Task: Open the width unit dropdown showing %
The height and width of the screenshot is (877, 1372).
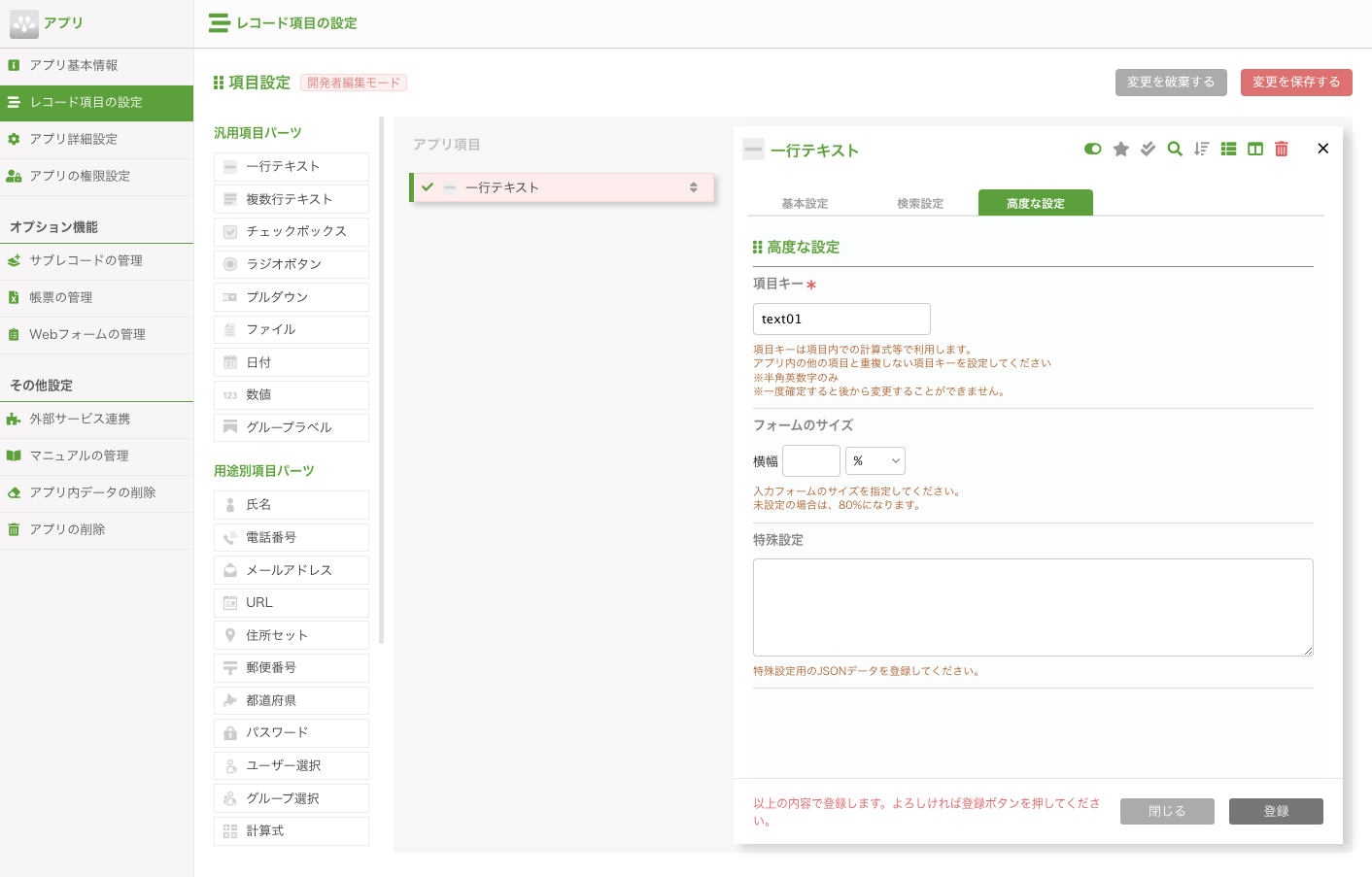Action: 875,460
